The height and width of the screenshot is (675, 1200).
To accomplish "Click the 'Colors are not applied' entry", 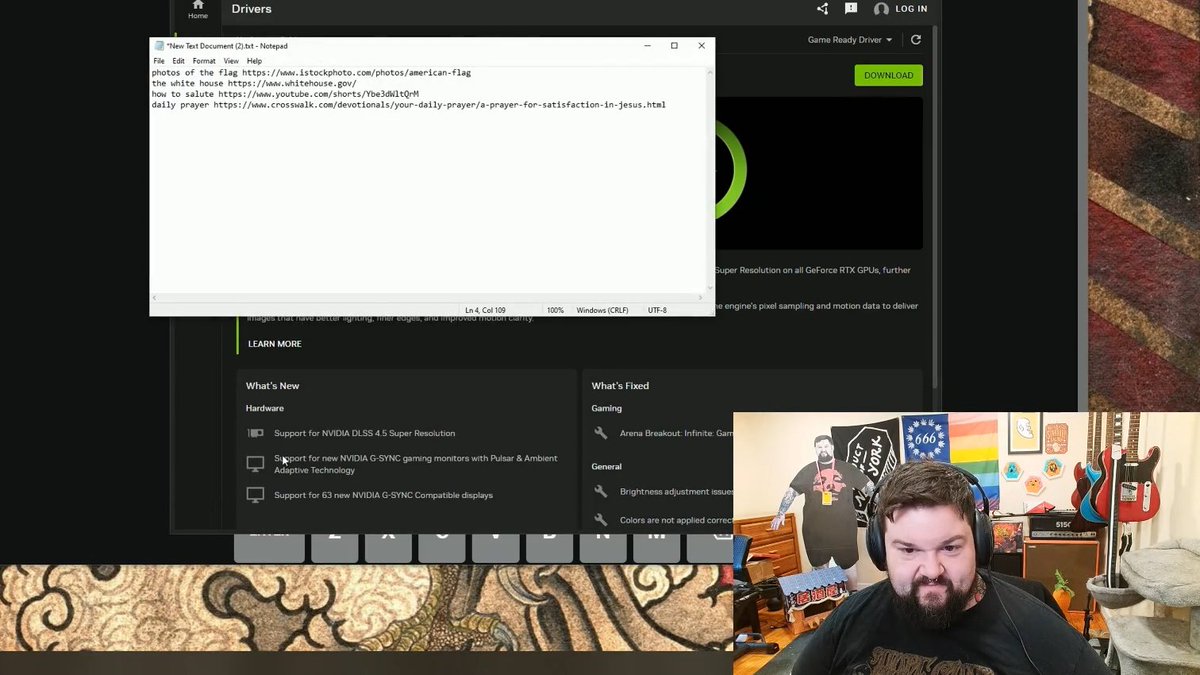I will 677,520.
